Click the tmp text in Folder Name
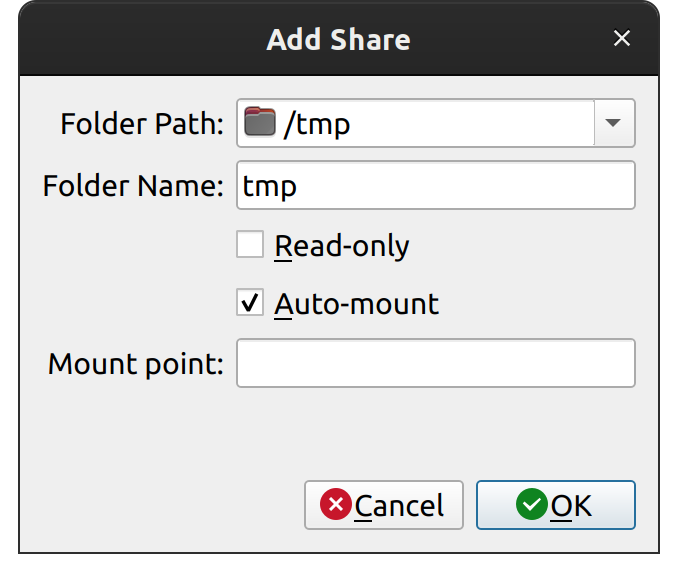The height and width of the screenshot is (572, 678). (x=270, y=187)
